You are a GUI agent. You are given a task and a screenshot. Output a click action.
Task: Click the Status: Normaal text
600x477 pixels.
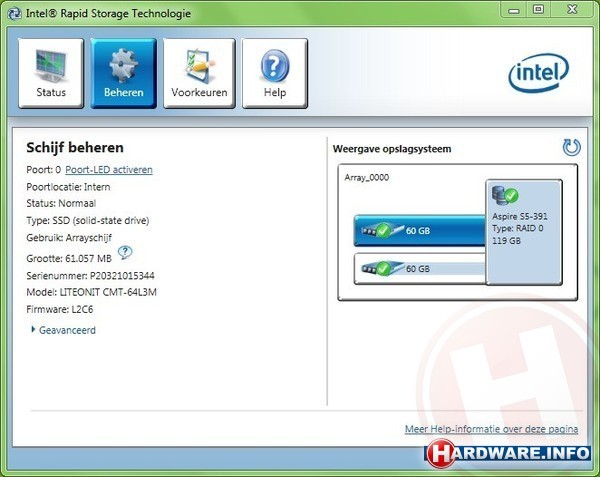click(x=61, y=203)
